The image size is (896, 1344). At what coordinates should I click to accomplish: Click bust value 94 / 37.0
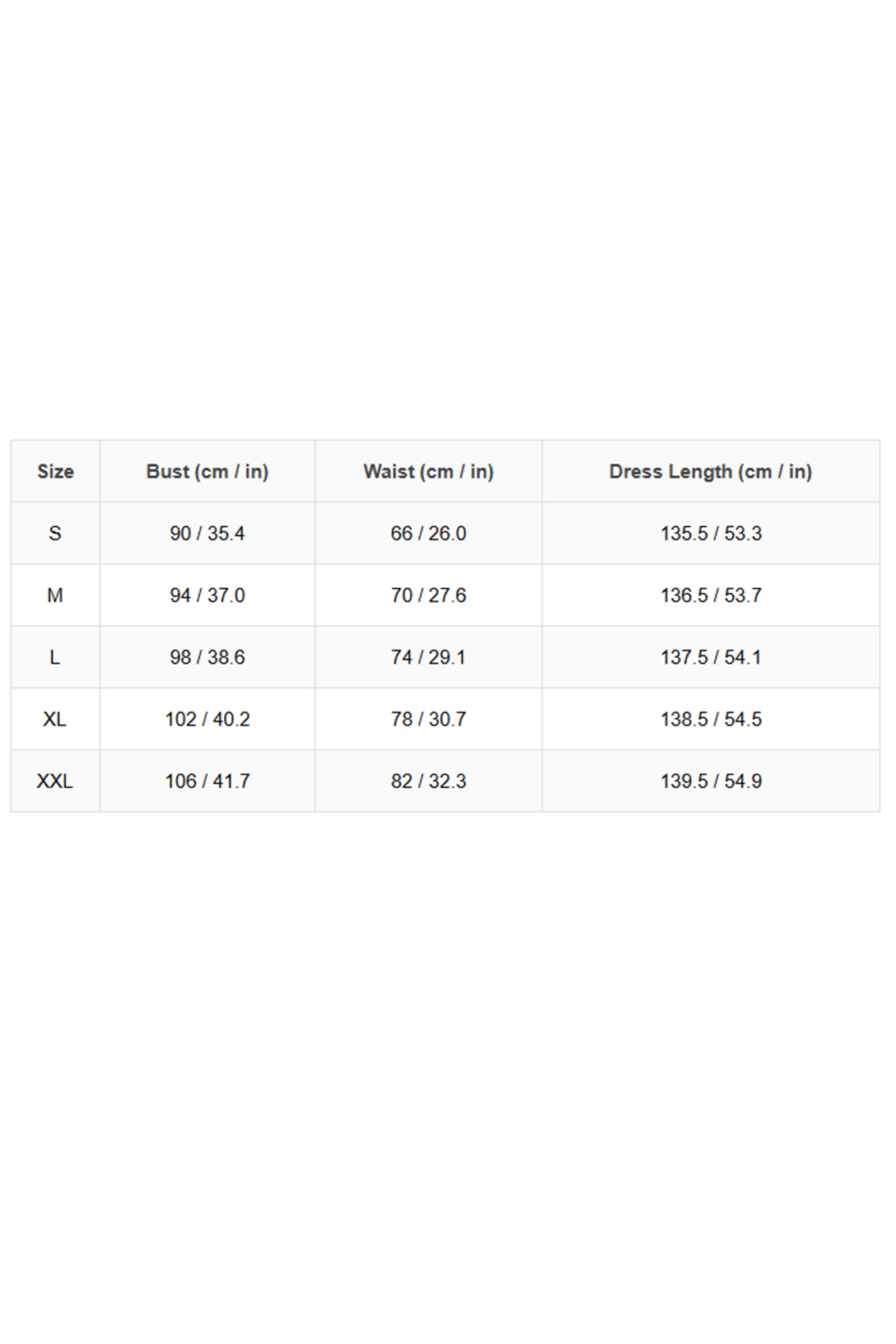click(x=208, y=595)
